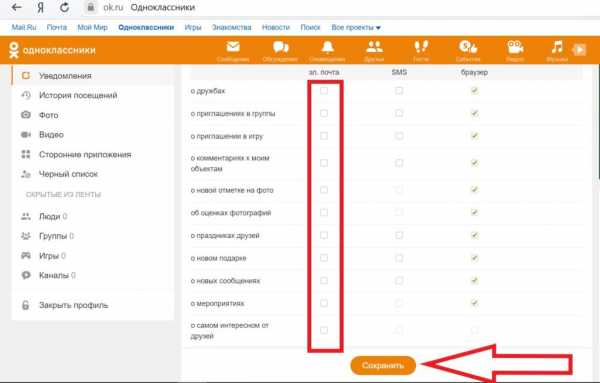This screenshot has width=600, height=383.
Task: Click the История посещений clock icon
Action: 26,95
